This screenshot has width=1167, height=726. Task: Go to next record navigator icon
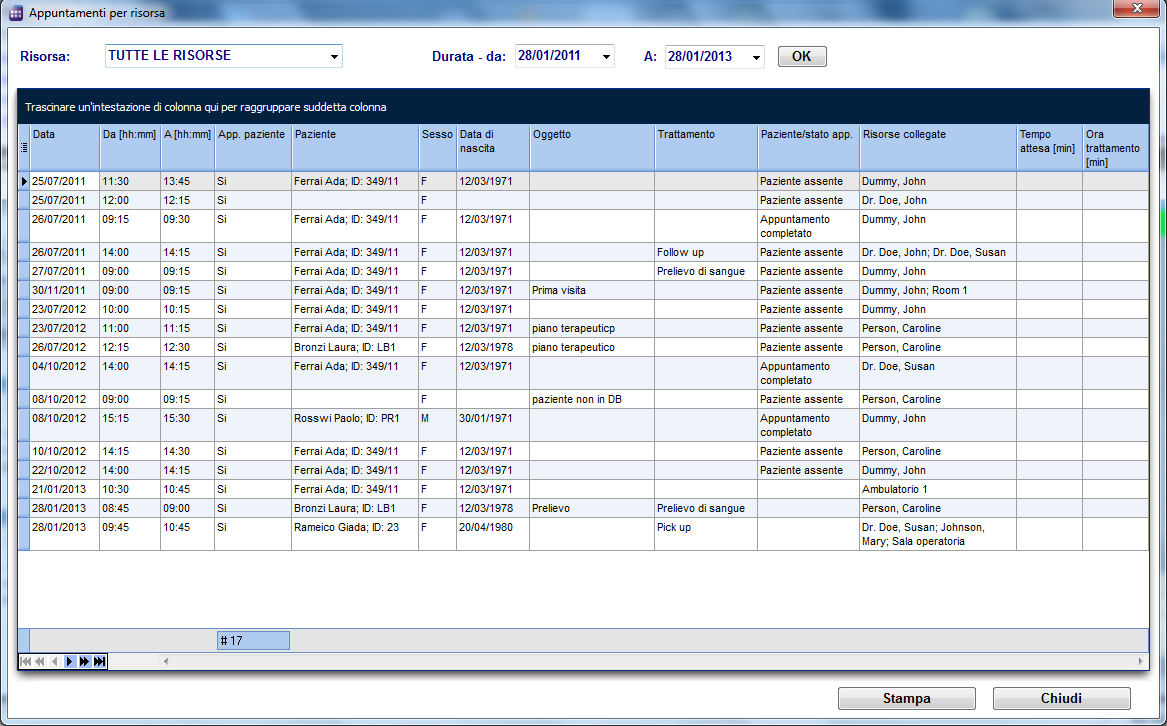pyautogui.click(x=70, y=661)
